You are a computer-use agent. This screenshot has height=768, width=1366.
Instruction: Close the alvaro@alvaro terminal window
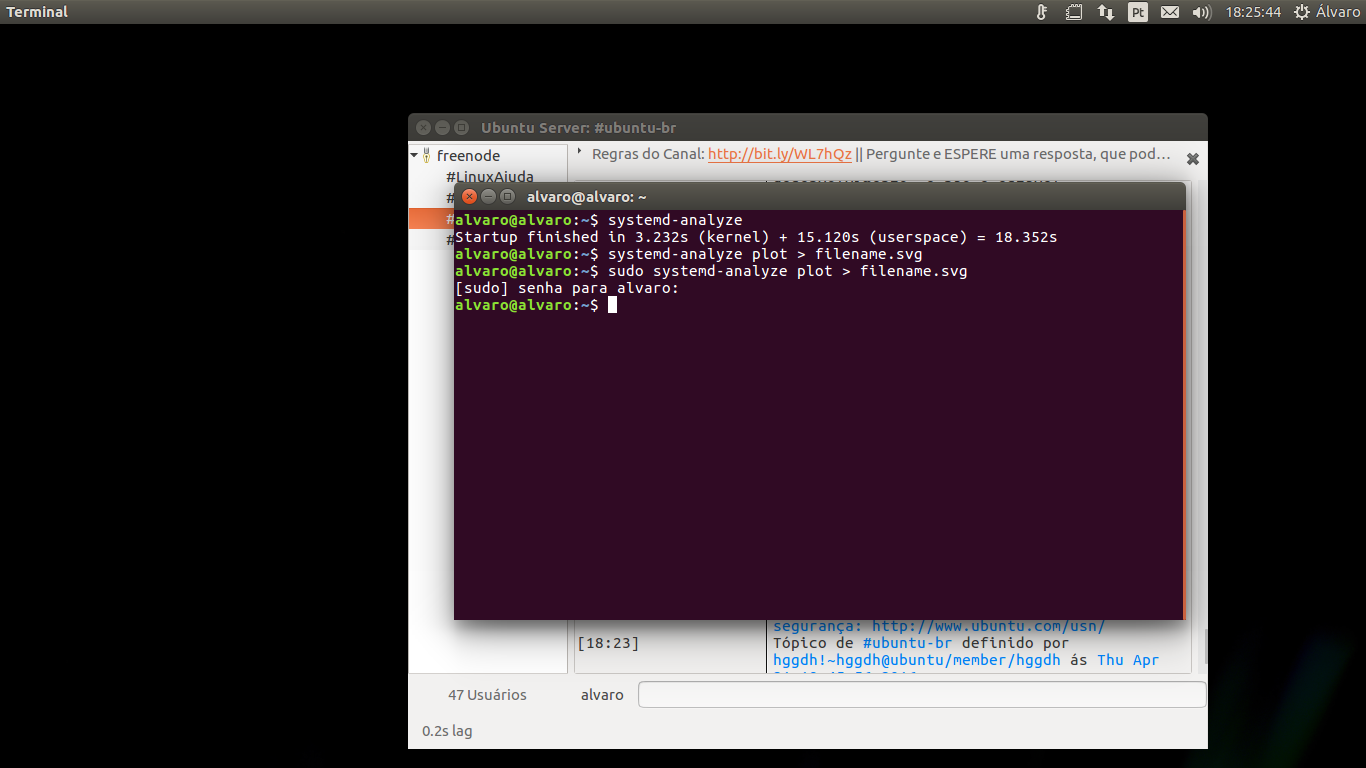pos(469,196)
